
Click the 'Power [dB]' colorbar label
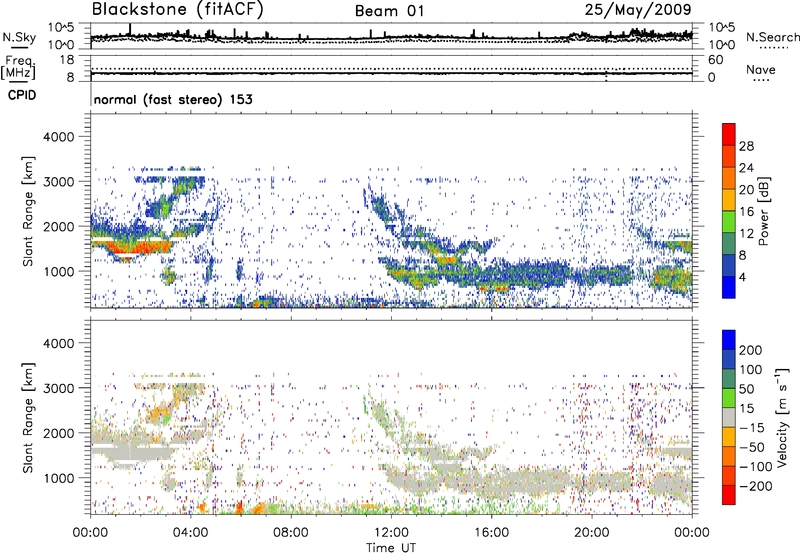click(x=764, y=211)
